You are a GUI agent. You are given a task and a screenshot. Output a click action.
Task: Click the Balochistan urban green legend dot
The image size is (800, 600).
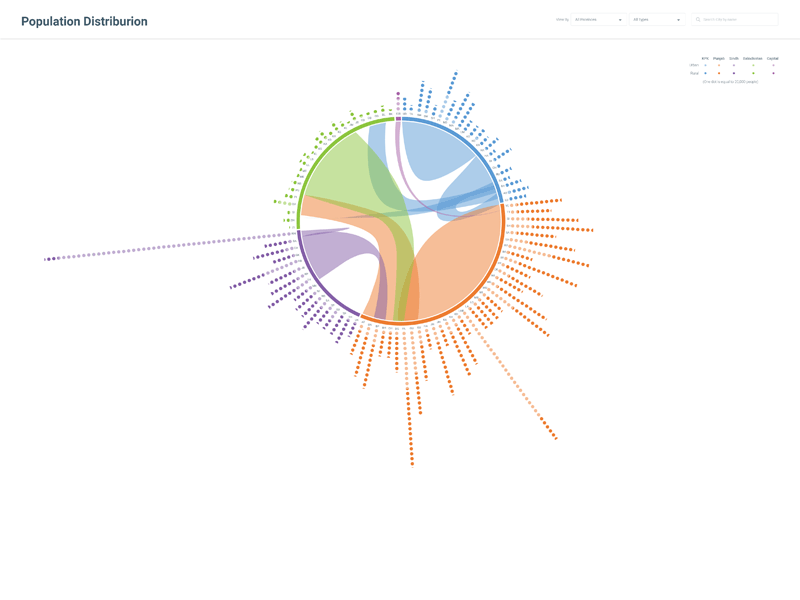click(753, 65)
